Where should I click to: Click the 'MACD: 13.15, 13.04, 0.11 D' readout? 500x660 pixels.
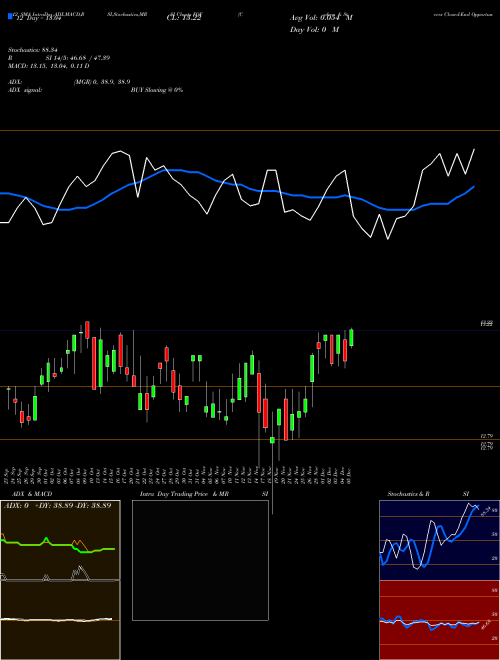tap(48, 66)
